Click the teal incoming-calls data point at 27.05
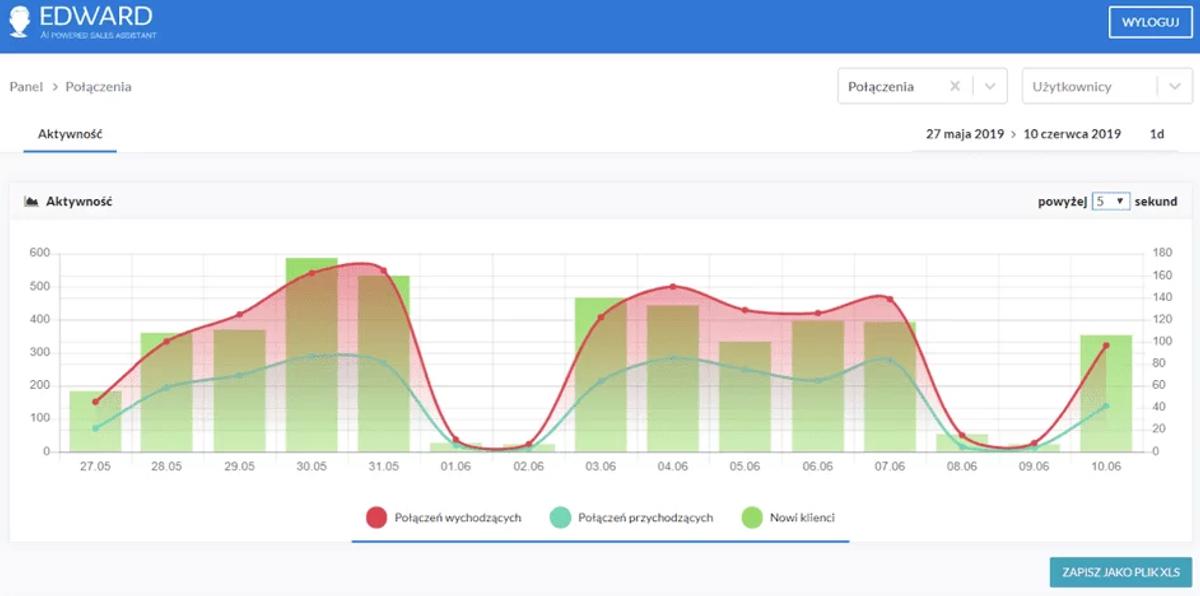The height and width of the screenshot is (596, 1200). pyautogui.click(x=96, y=428)
